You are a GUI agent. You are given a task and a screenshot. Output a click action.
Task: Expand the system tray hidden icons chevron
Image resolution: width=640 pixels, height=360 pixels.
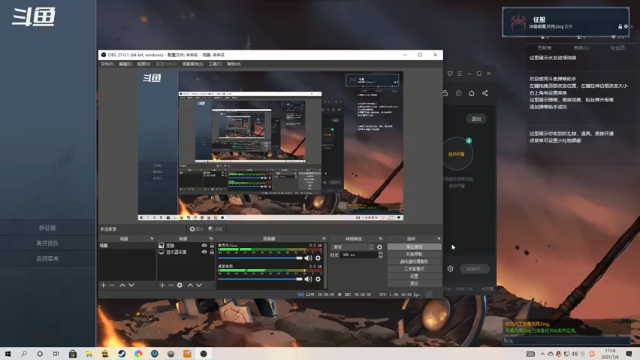[542, 354]
